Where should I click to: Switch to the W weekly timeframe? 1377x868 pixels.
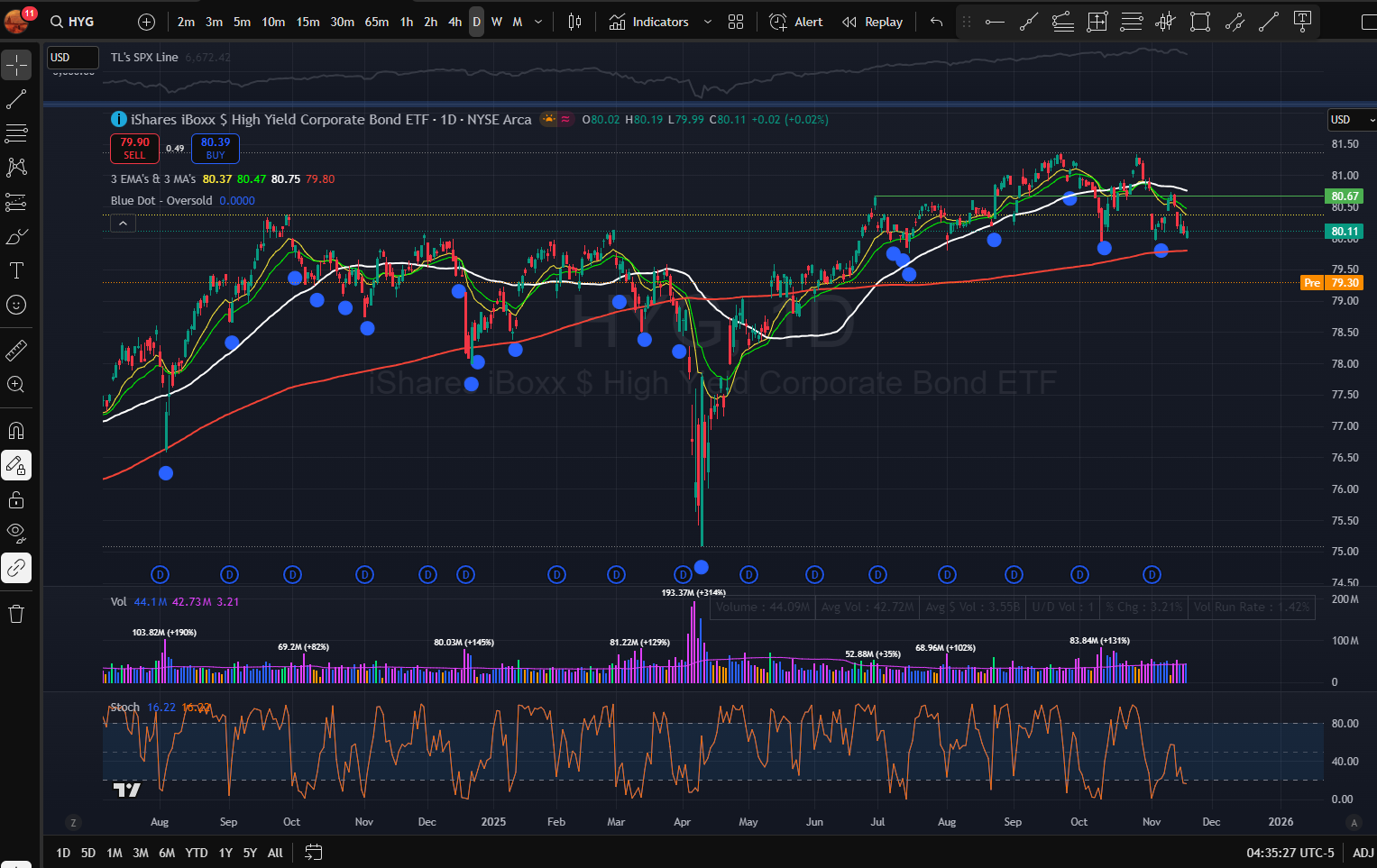coord(497,22)
